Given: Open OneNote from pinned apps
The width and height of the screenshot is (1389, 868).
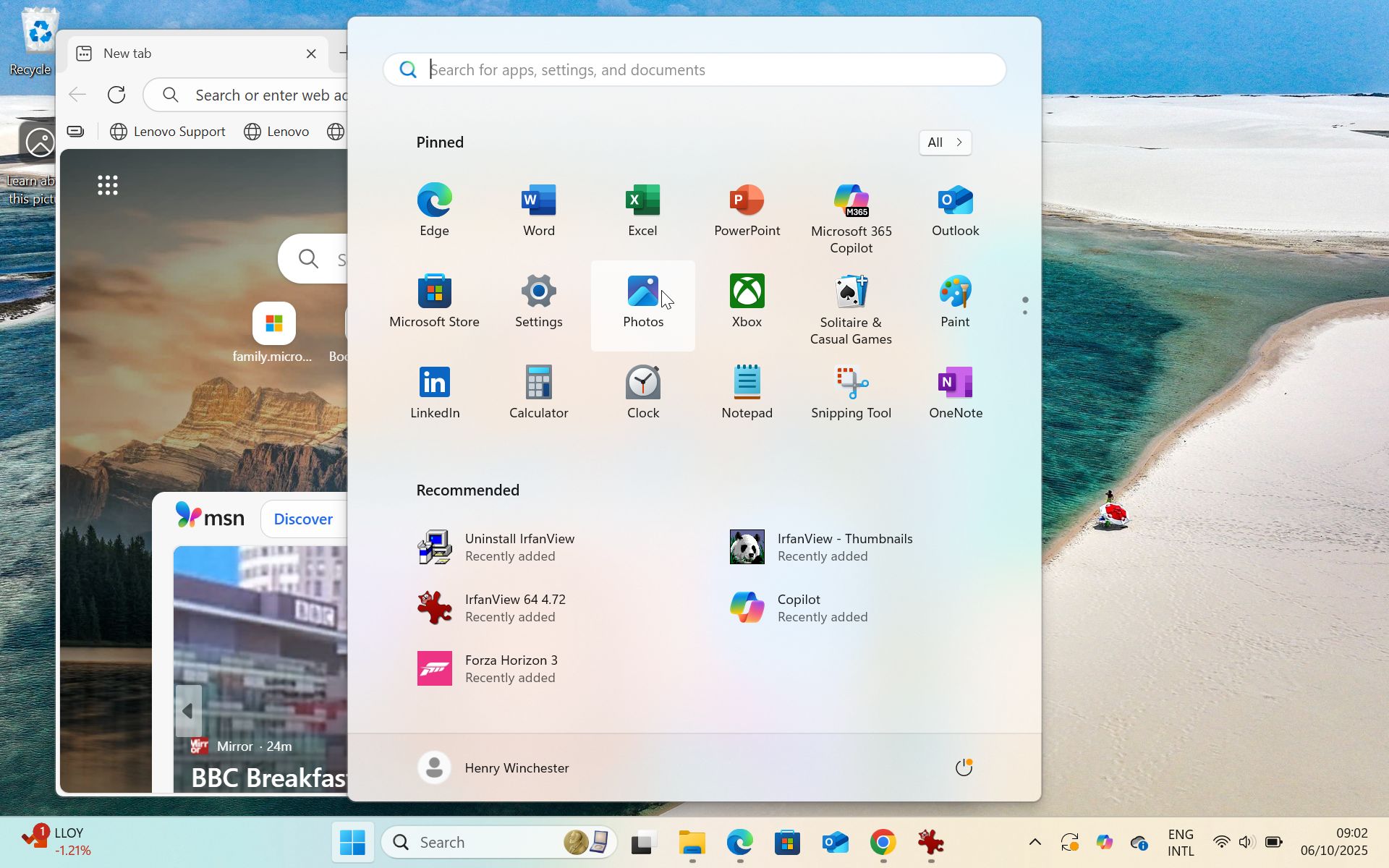Looking at the screenshot, I should tap(955, 393).
